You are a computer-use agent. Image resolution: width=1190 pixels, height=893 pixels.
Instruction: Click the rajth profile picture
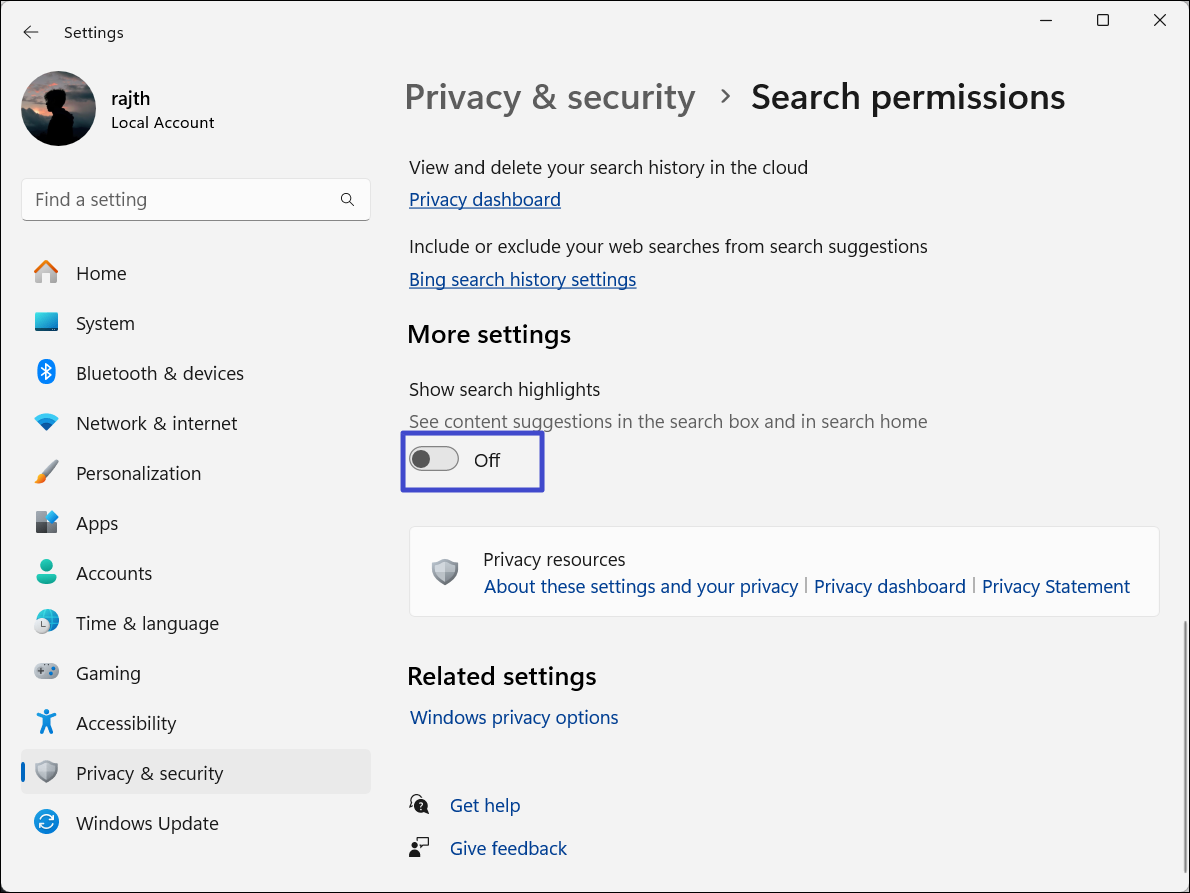(59, 109)
